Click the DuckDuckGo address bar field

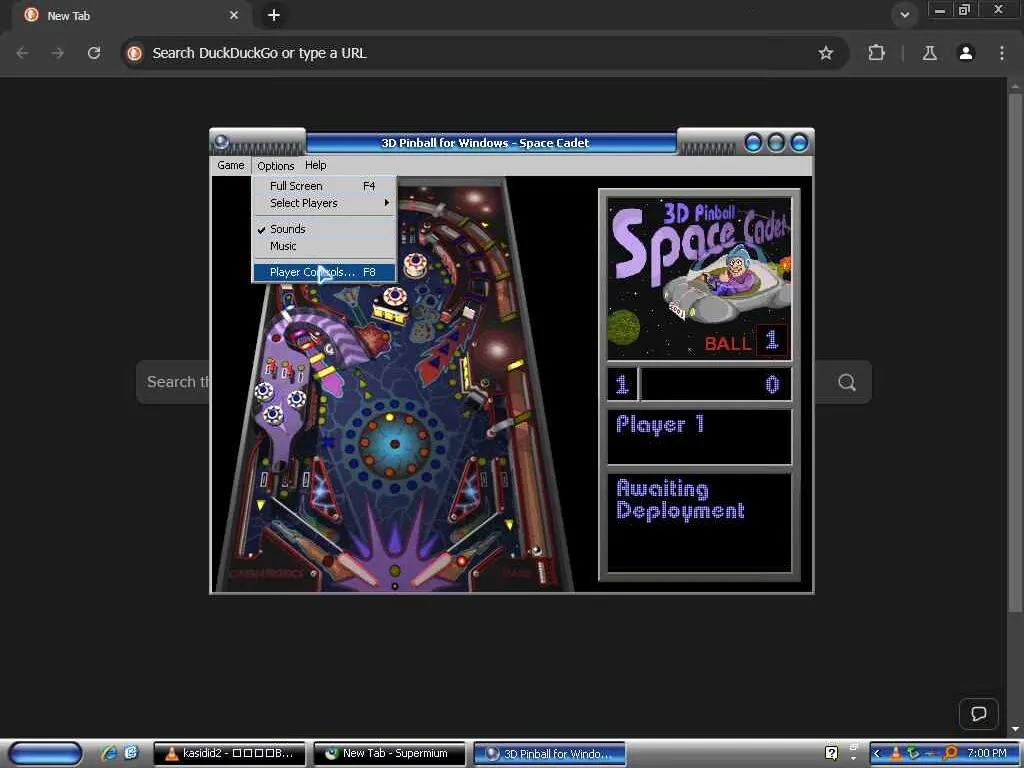(x=483, y=53)
